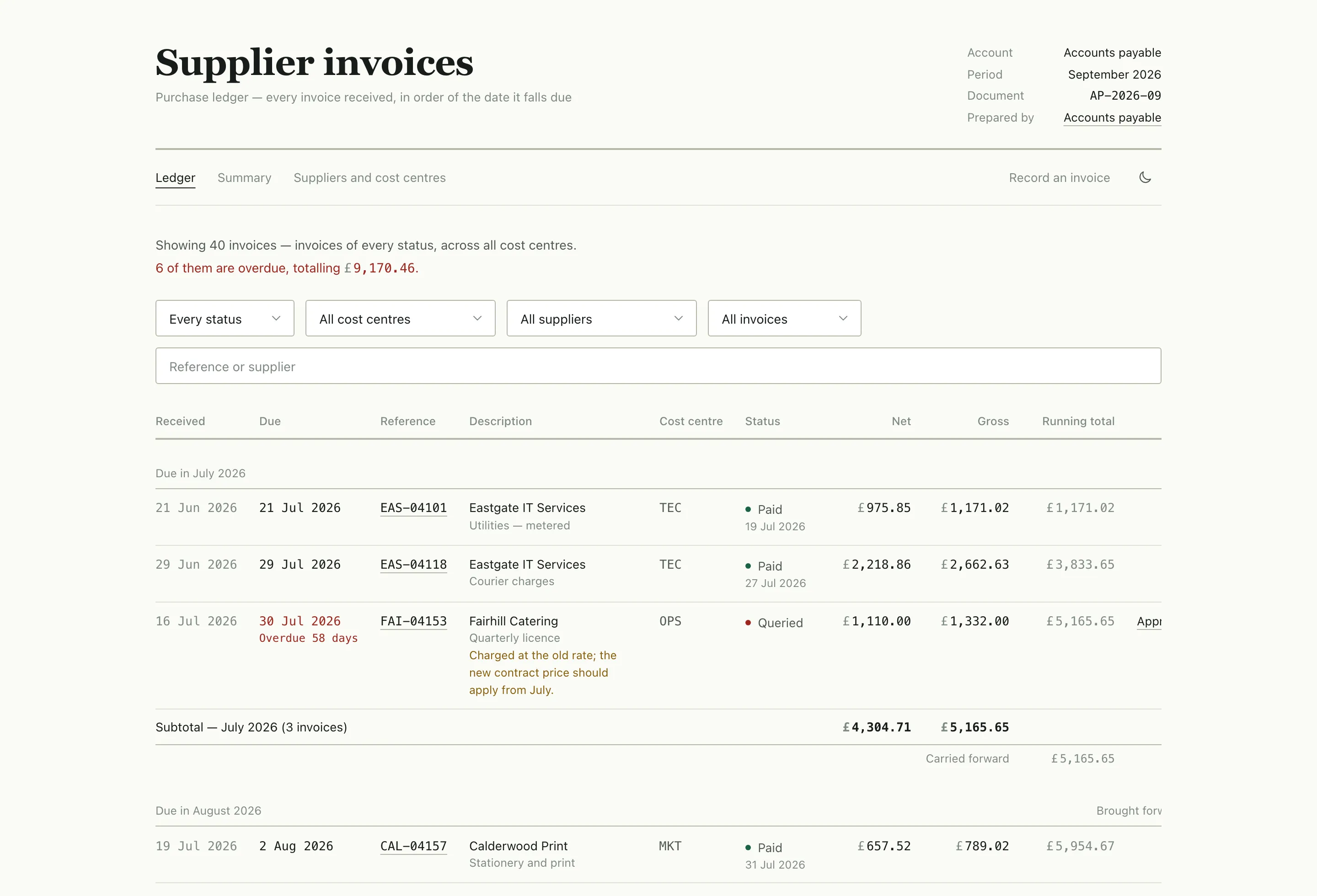Expand the All invoices dropdown
Viewport: 1317px width, 896px height.
point(784,318)
